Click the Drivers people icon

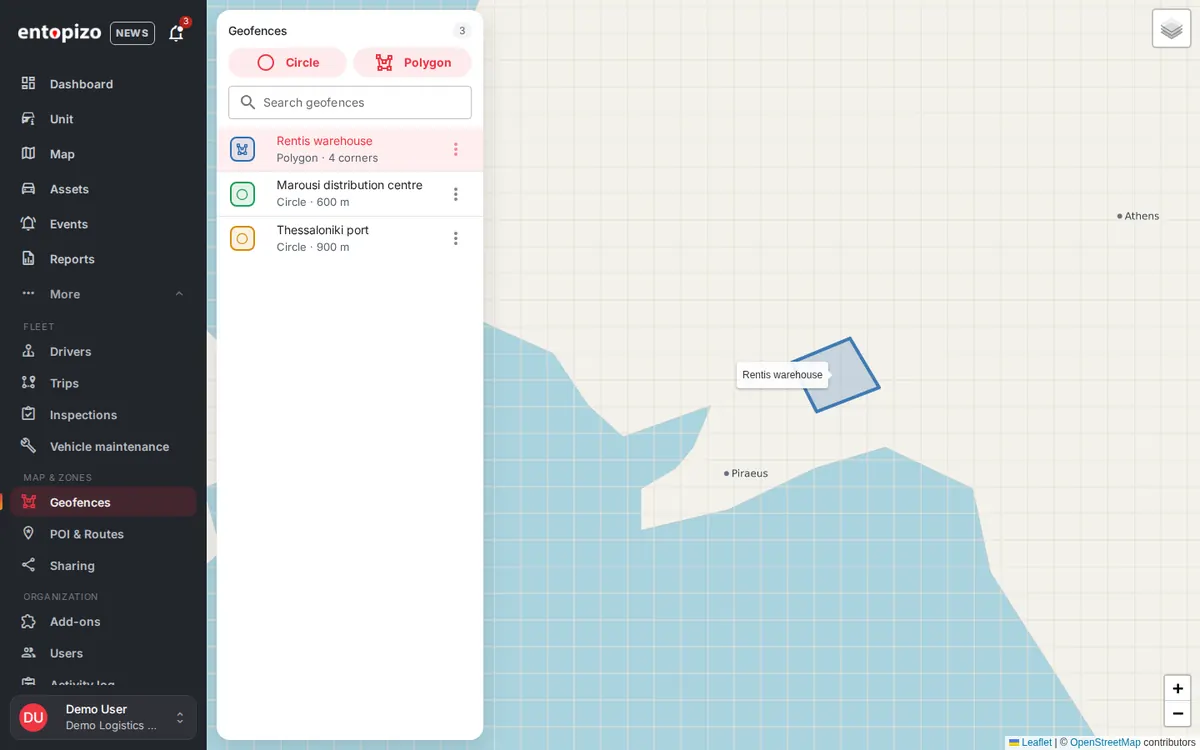[x=28, y=352]
